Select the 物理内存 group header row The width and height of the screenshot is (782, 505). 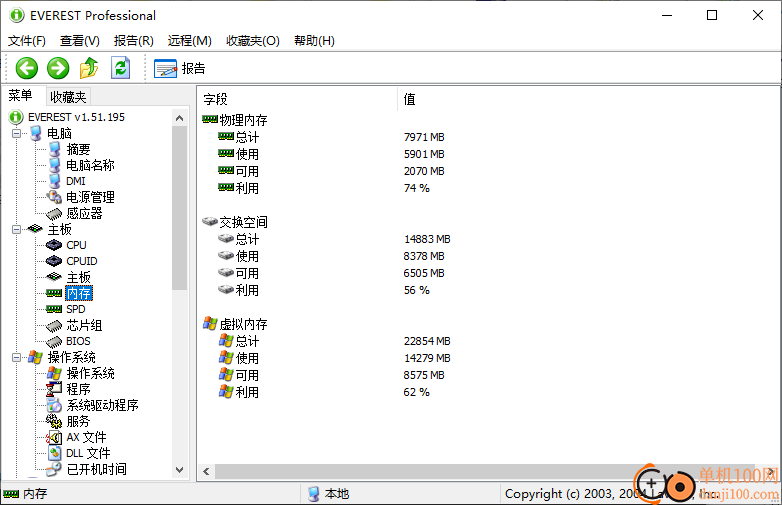pos(235,120)
